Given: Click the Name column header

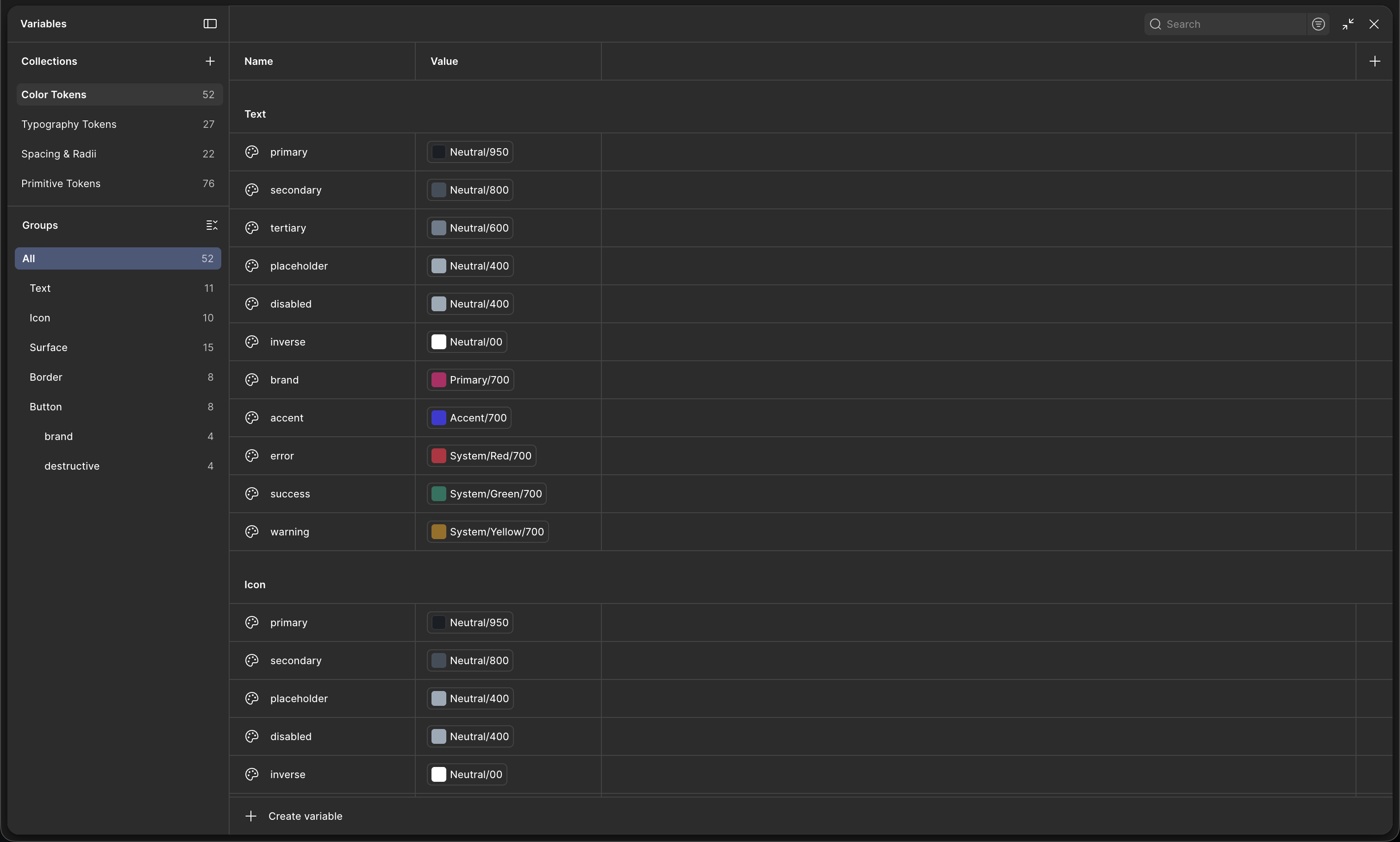Looking at the screenshot, I should point(259,61).
